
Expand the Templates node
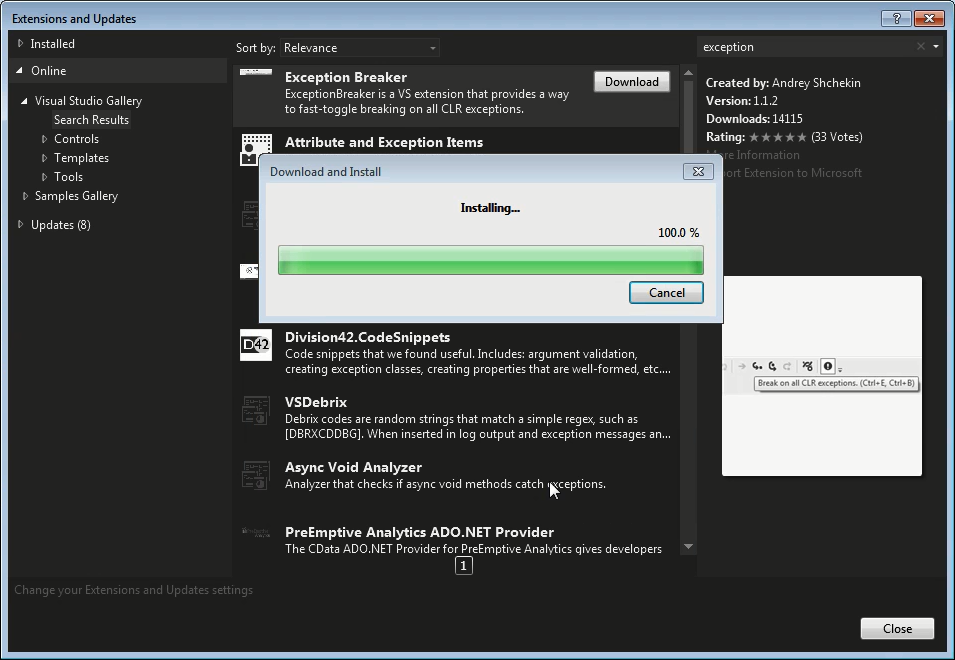click(x=44, y=158)
